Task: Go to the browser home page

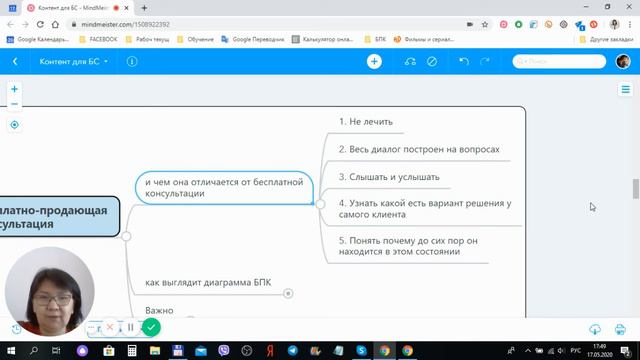Action: (55, 24)
